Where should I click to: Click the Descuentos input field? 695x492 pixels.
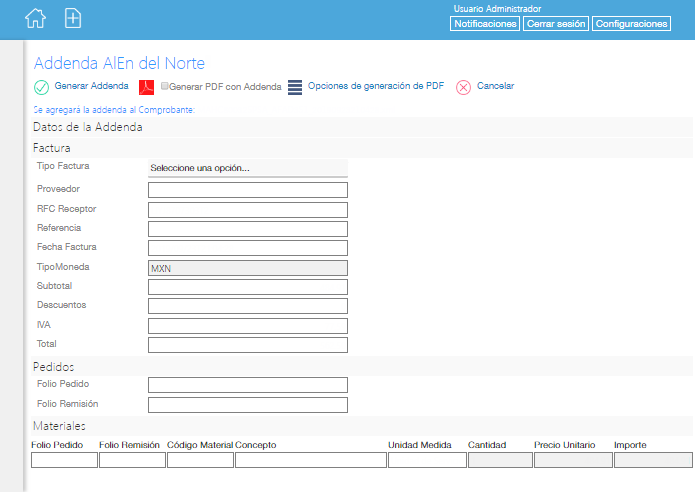pyautogui.click(x=248, y=306)
